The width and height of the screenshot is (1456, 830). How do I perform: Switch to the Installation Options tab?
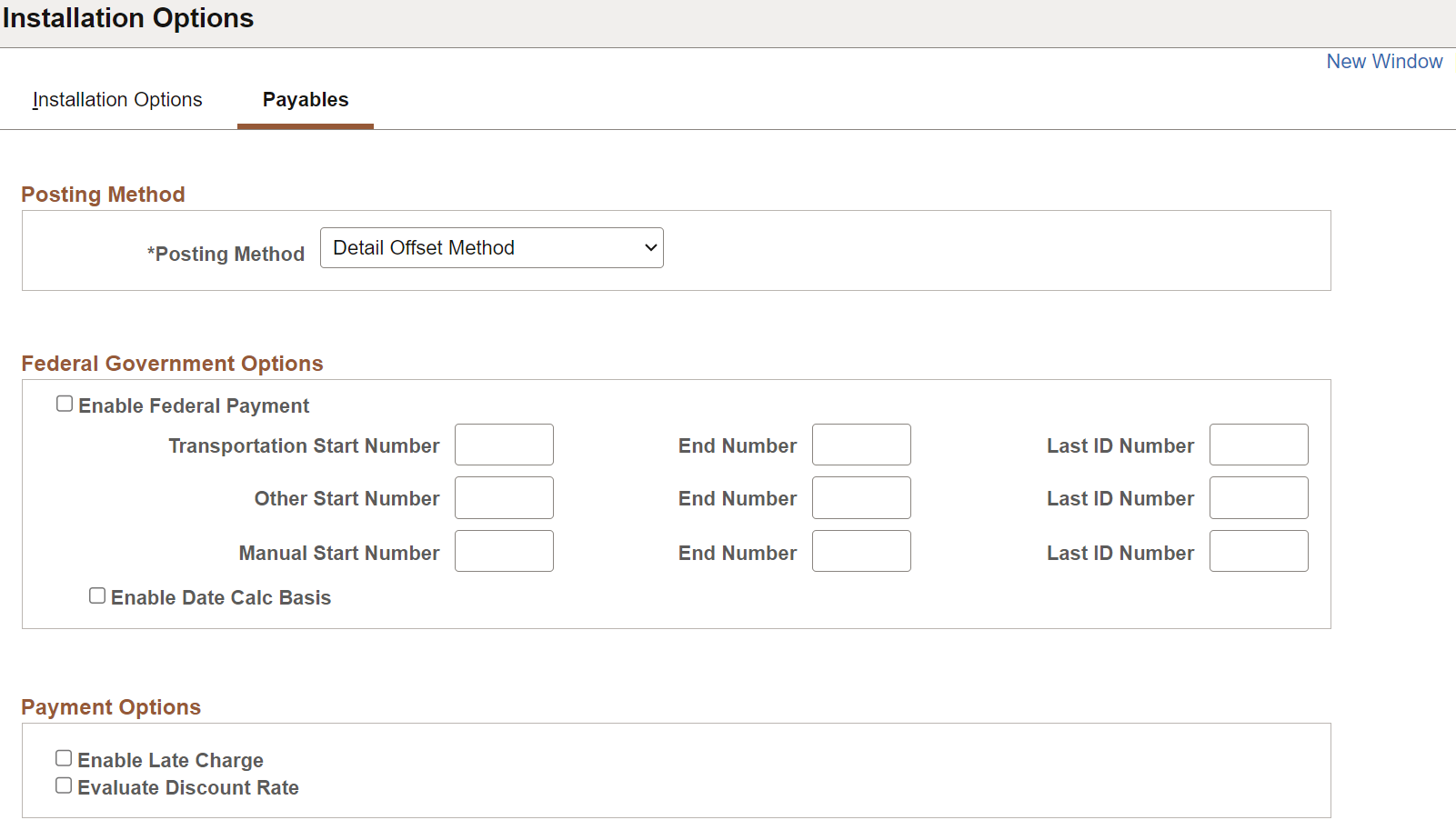point(117,100)
